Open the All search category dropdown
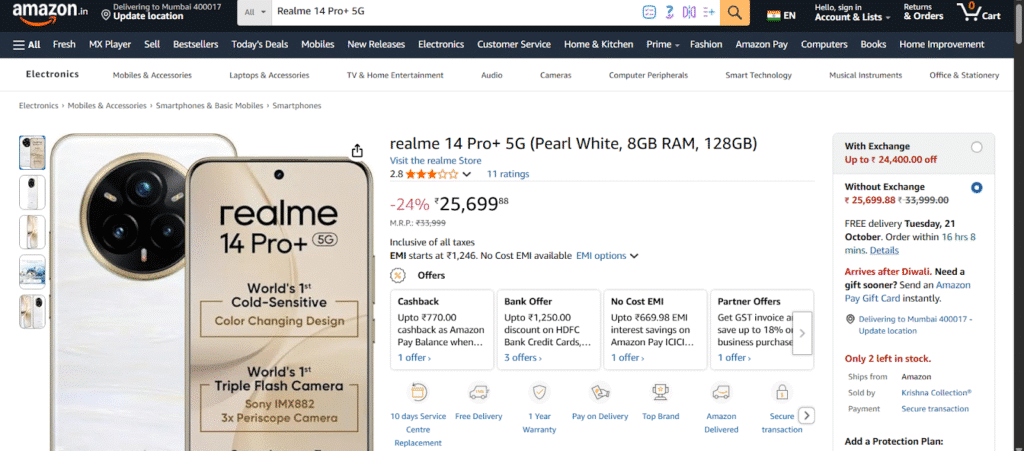 click(255, 12)
